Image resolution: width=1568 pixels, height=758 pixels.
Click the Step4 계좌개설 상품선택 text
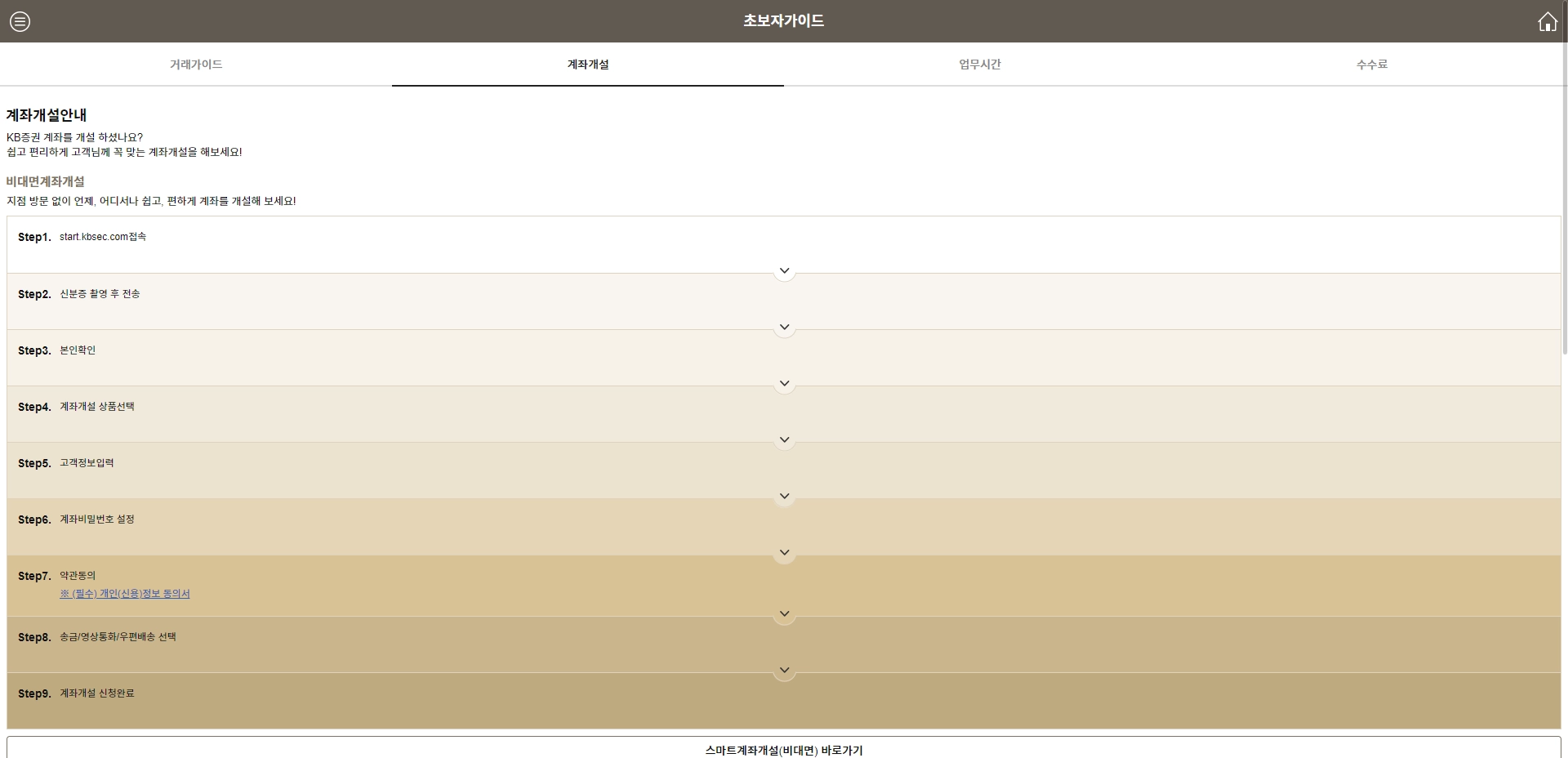97,407
